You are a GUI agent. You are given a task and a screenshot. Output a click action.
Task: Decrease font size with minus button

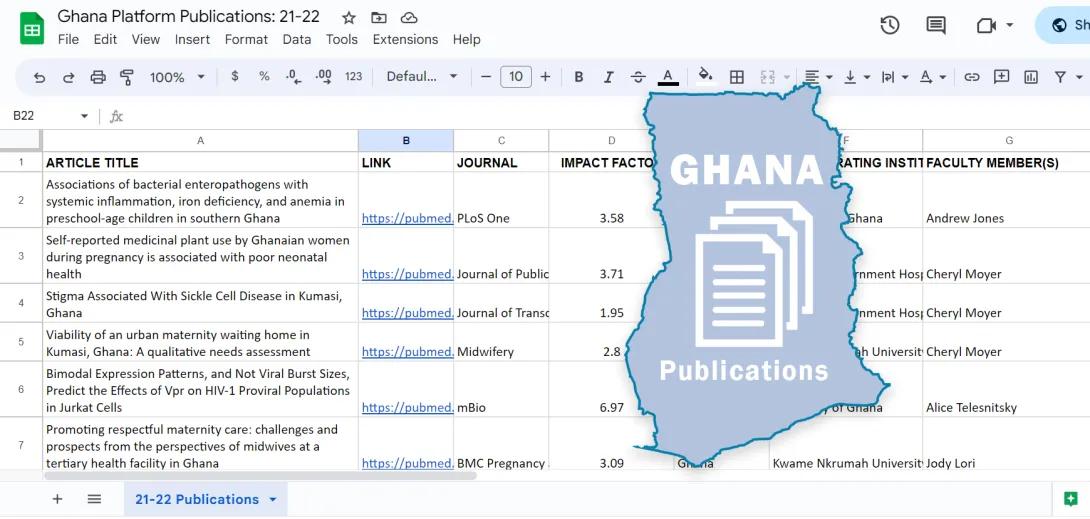tap(486, 76)
